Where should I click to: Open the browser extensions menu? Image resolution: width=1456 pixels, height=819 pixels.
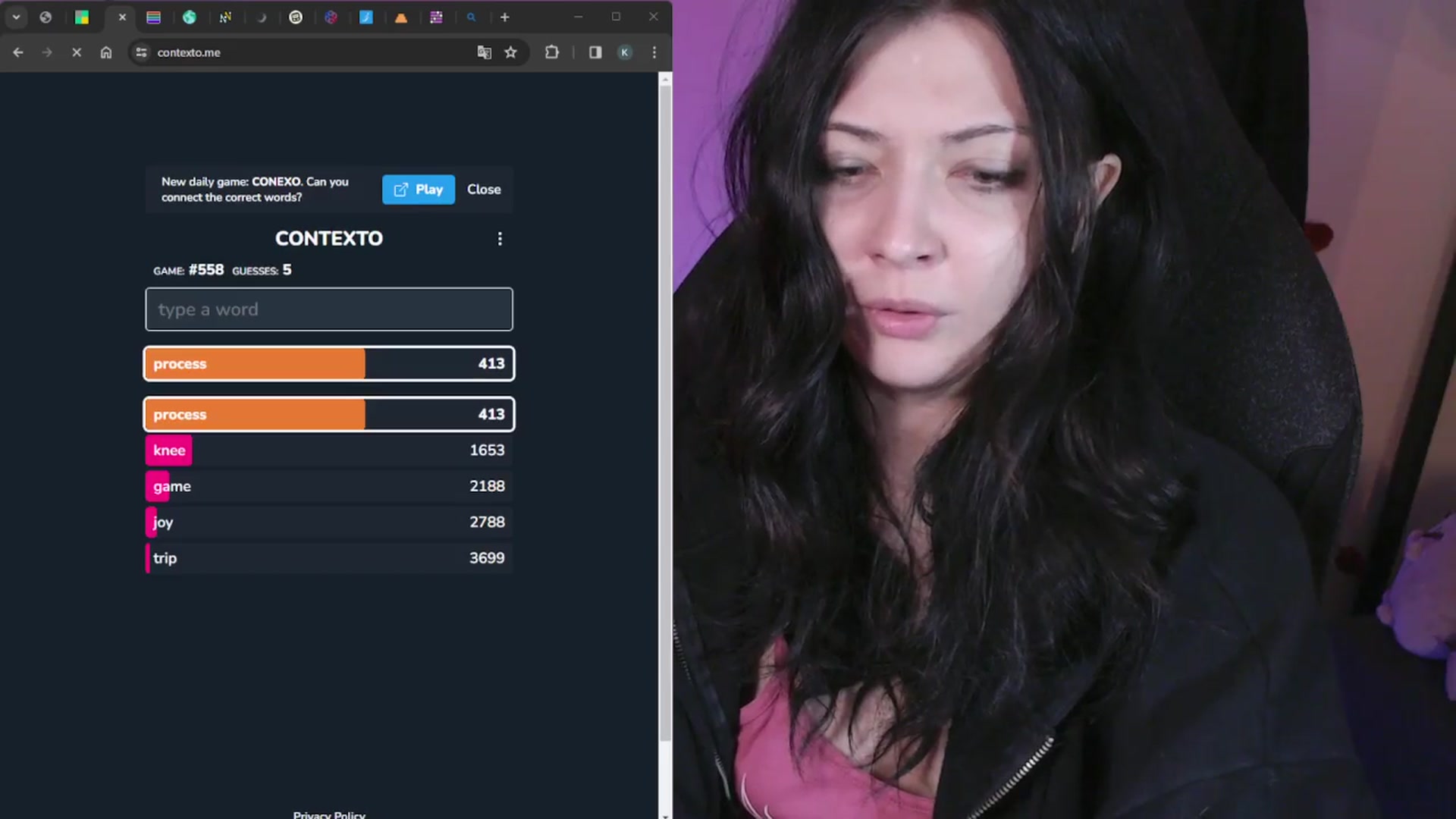(552, 52)
